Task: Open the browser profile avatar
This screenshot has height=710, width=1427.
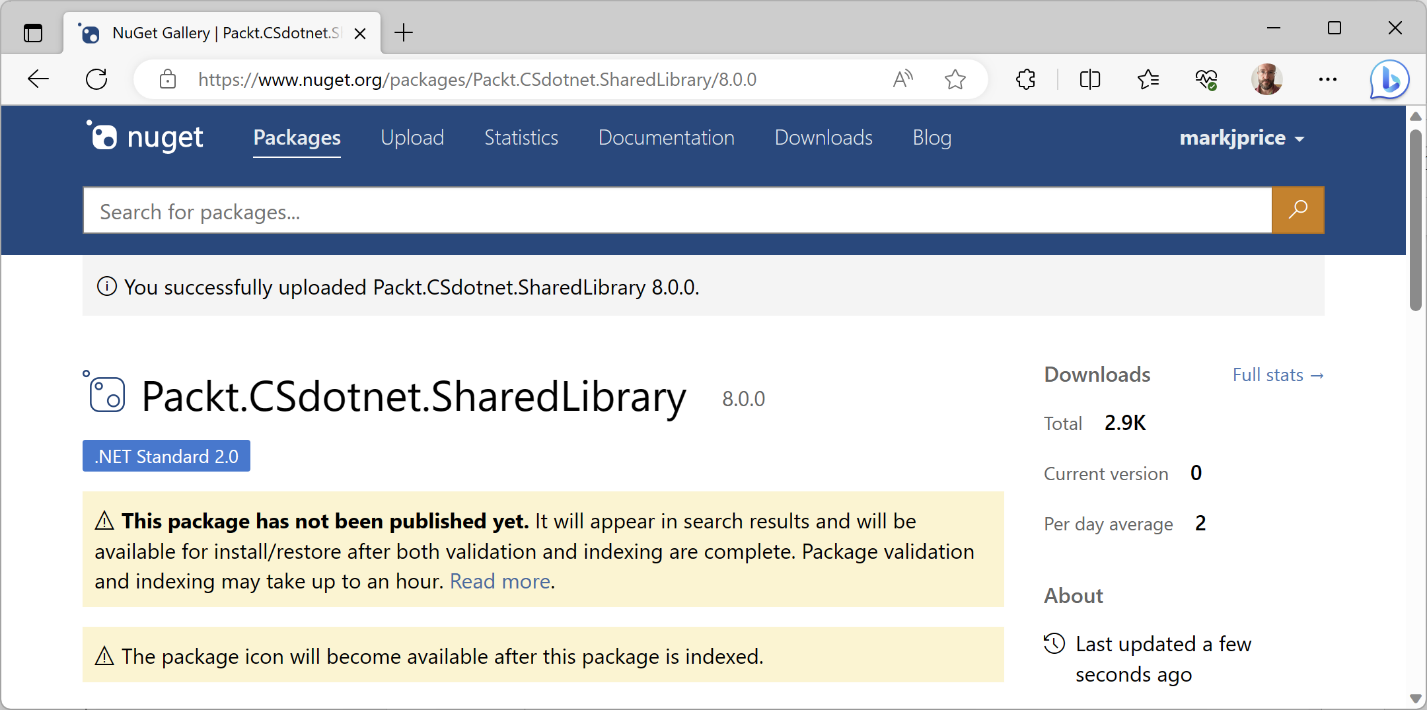Action: (1267, 80)
